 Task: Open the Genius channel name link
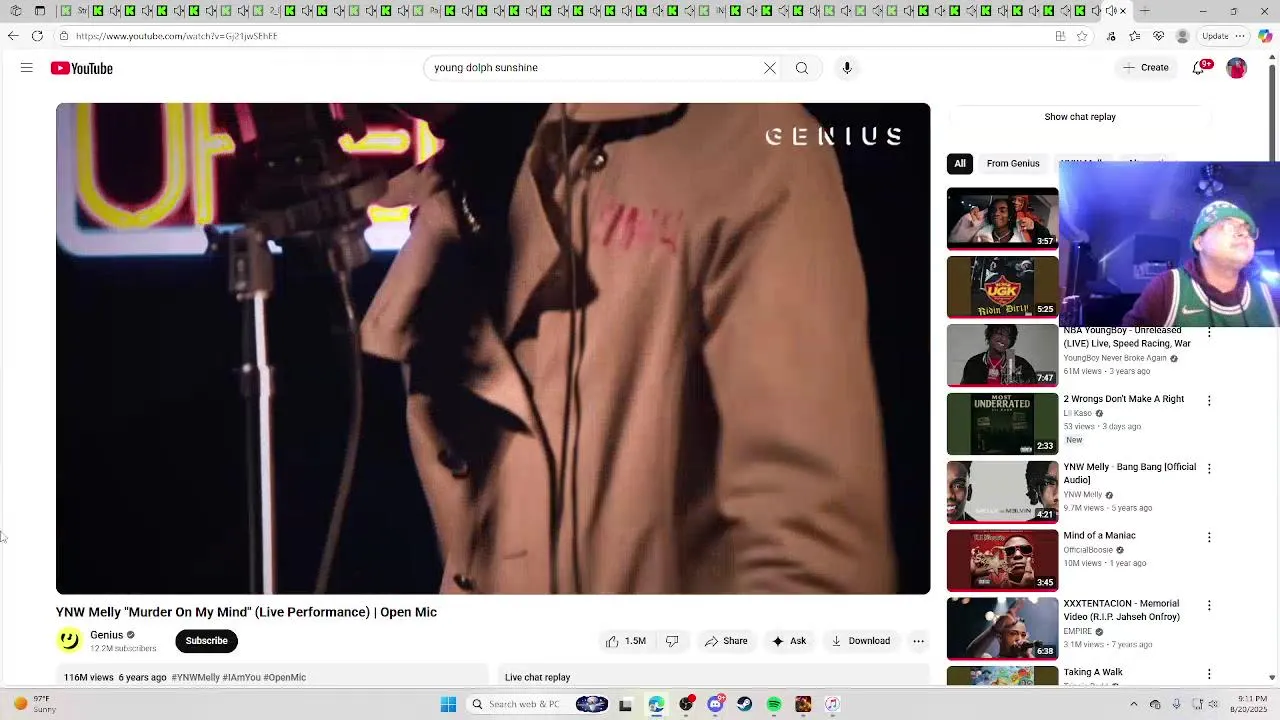click(x=107, y=635)
